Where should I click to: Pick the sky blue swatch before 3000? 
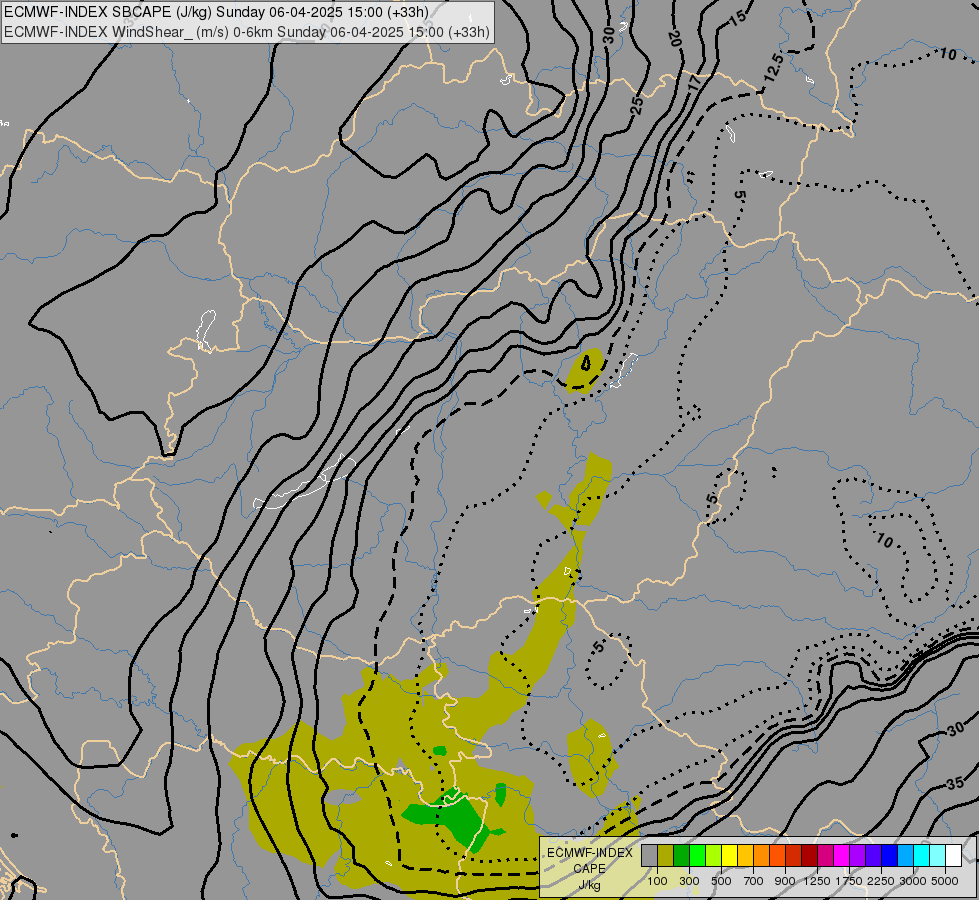(x=905, y=855)
